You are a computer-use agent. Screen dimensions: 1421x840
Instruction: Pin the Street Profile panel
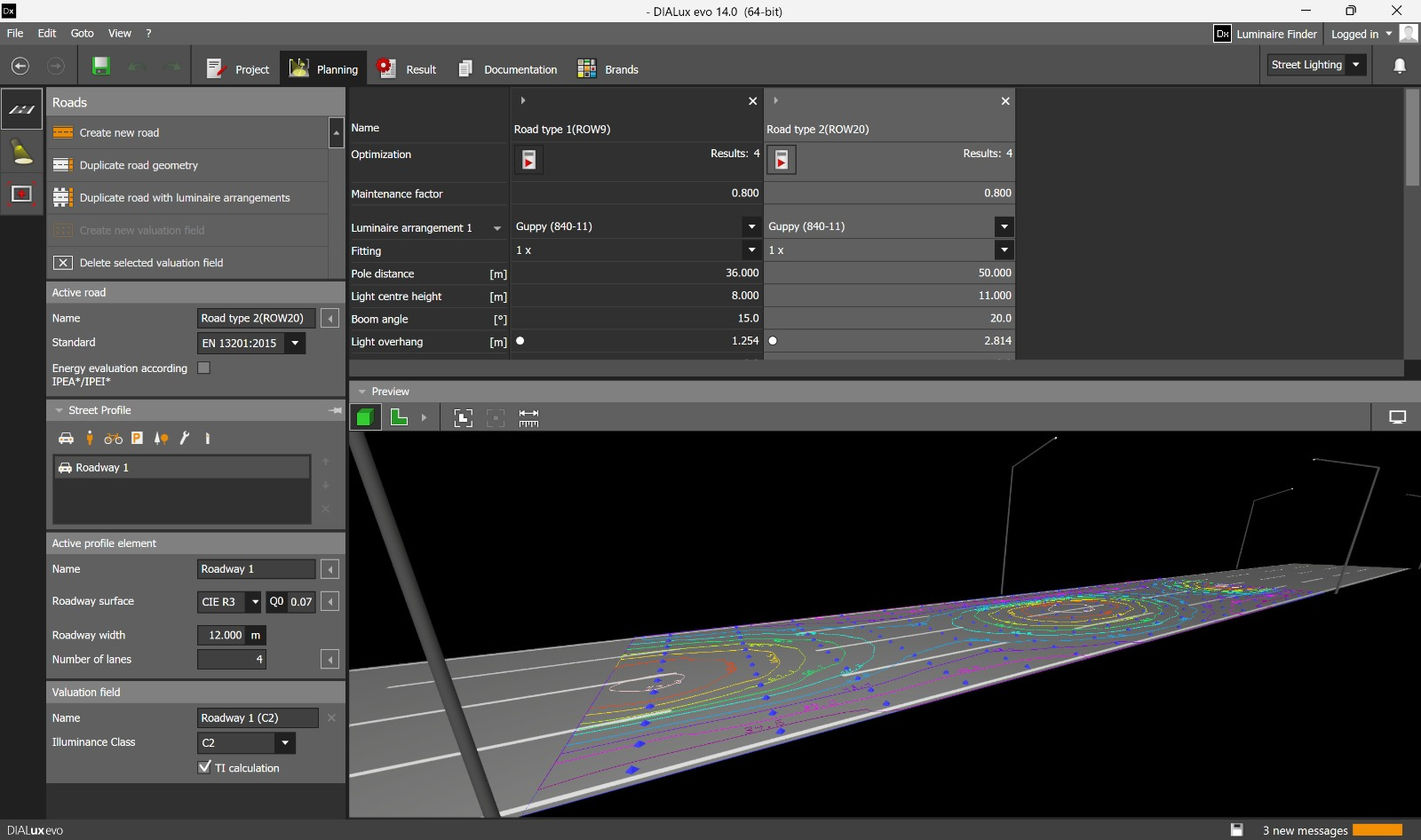click(x=335, y=410)
